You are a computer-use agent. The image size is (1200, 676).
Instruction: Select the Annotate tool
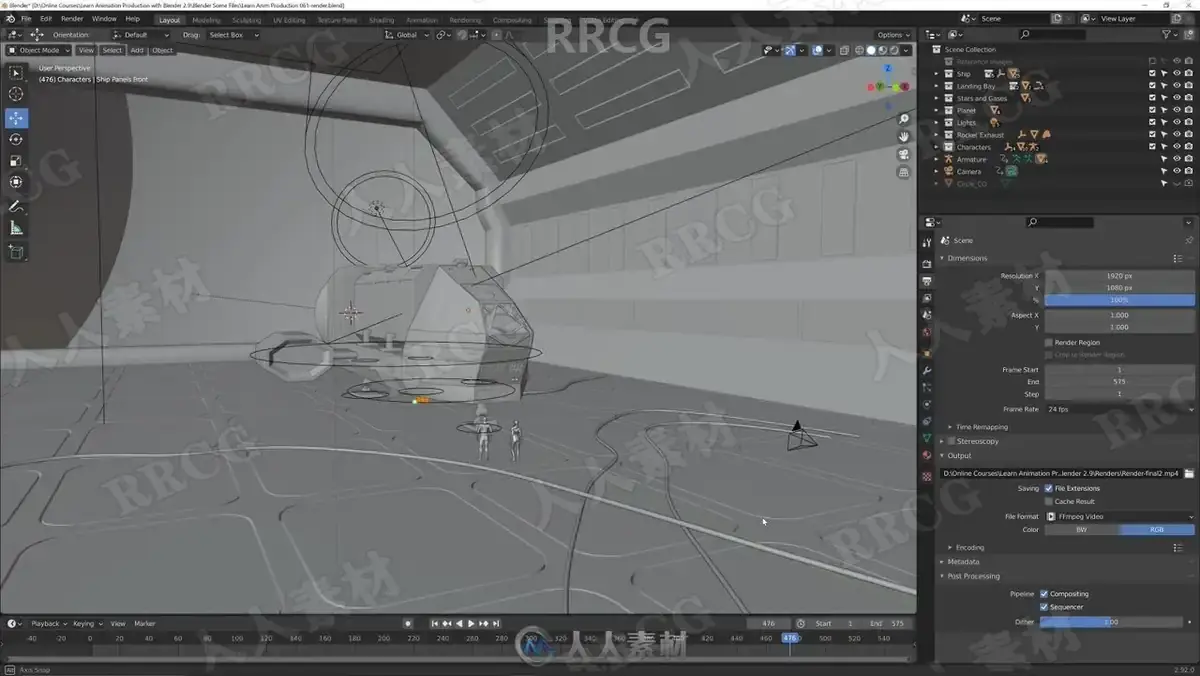point(16,207)
